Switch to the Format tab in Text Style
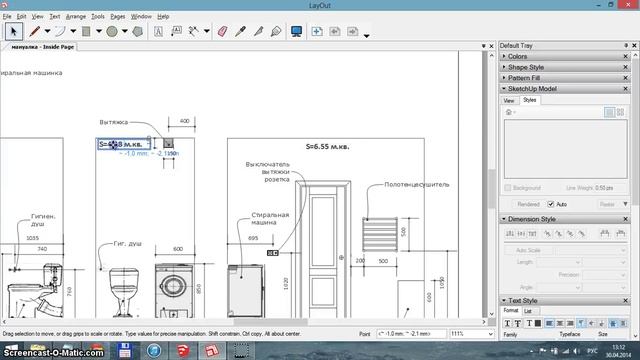The image size is (640, 360). pos(510,311)
